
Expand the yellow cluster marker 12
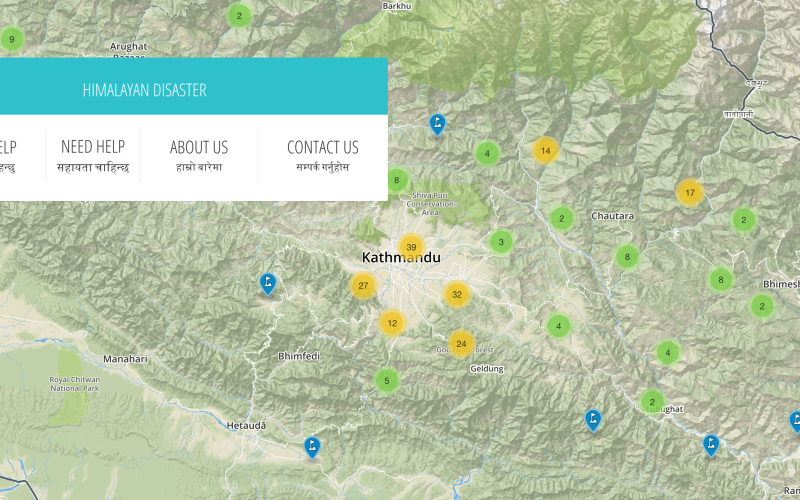392,323
